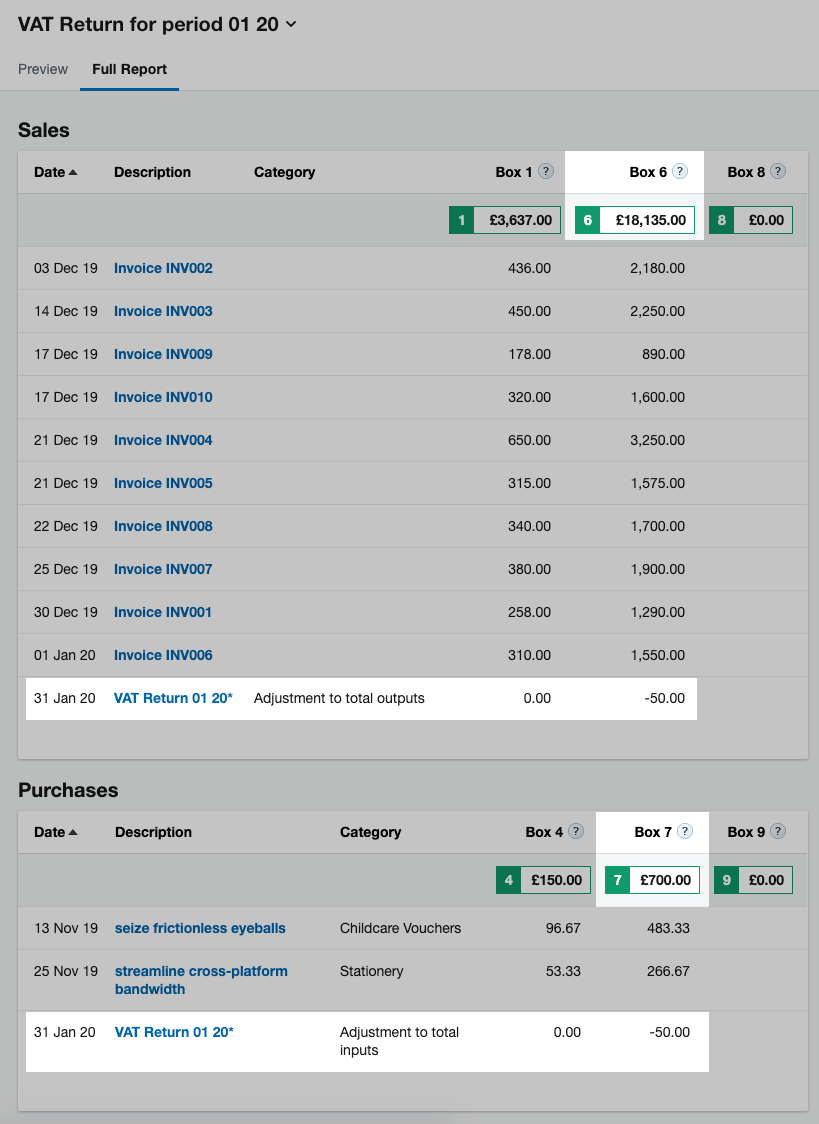The width and height of the screenshot is (819, 1124).
Task: Click the Box 9 question mark icon
Action: [778, 832]
